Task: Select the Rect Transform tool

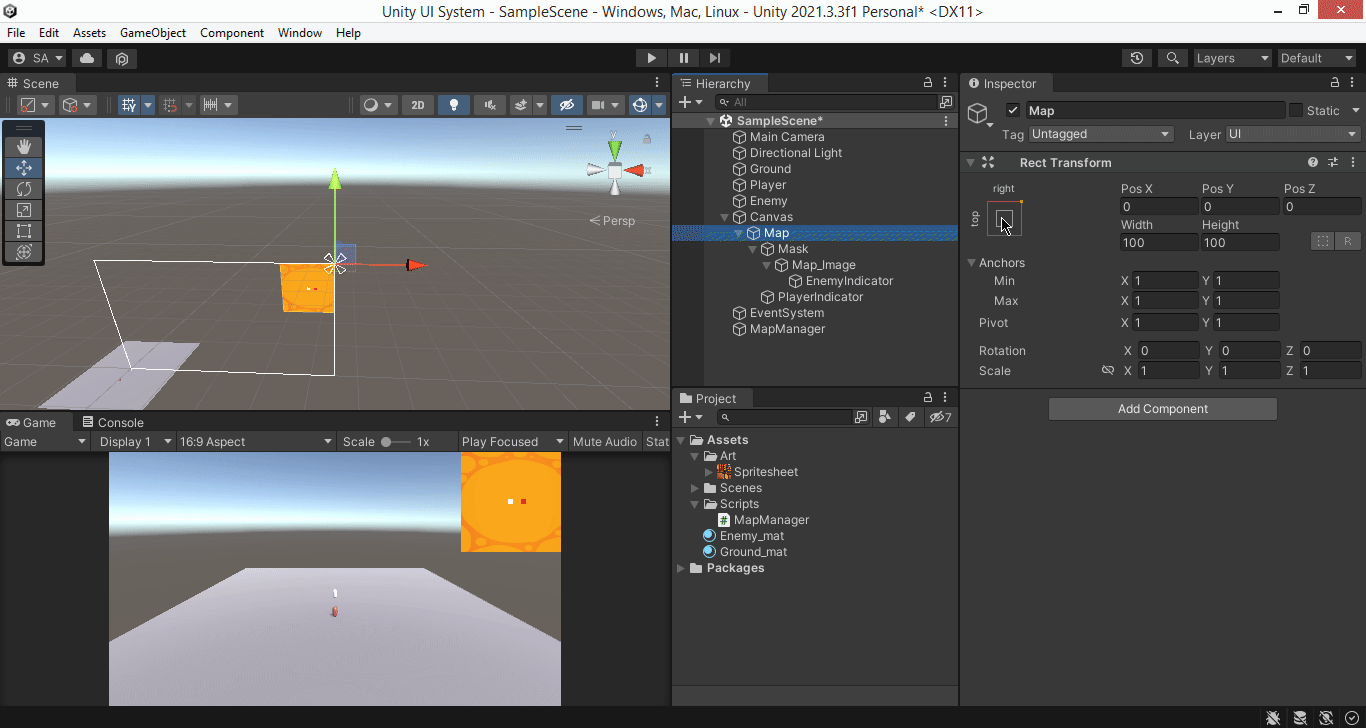Action: [x=22, y=230]
